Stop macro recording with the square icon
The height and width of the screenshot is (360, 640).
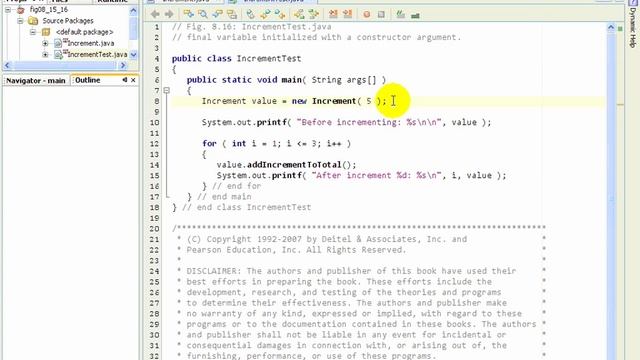click(381, 15)
